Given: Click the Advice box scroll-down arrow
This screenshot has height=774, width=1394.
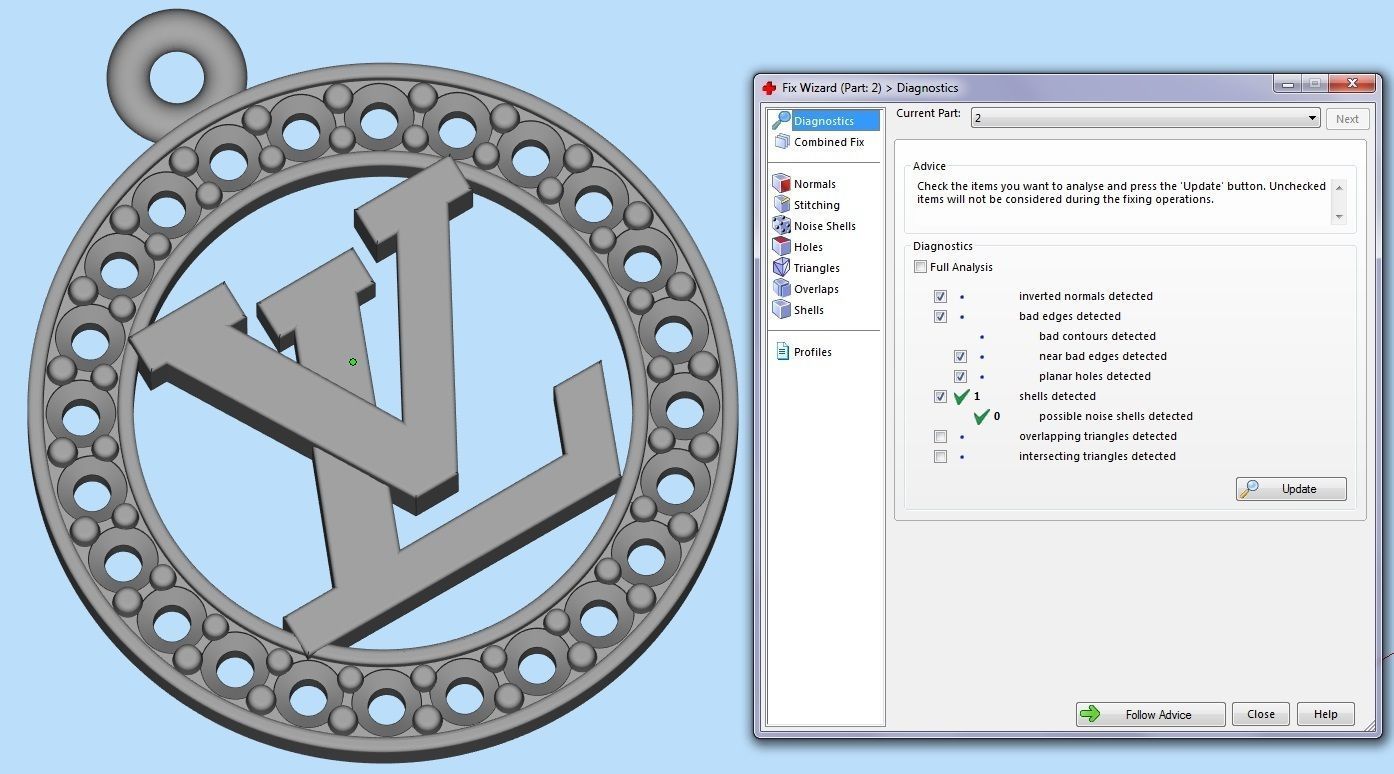Looking at the screenshot, I should pos(1339,217).
